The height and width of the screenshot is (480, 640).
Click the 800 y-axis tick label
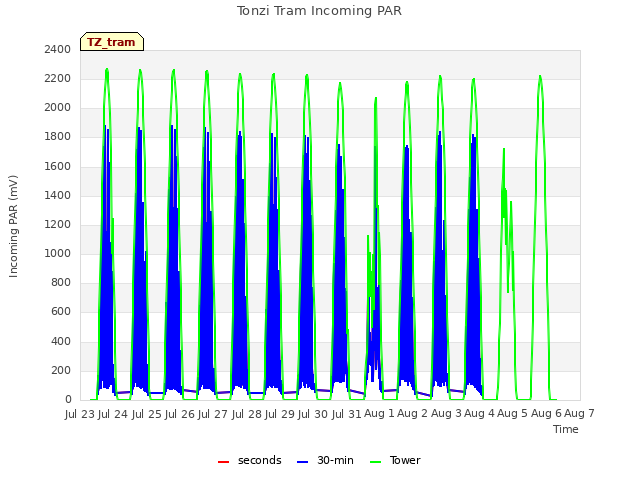pos(61,282)
